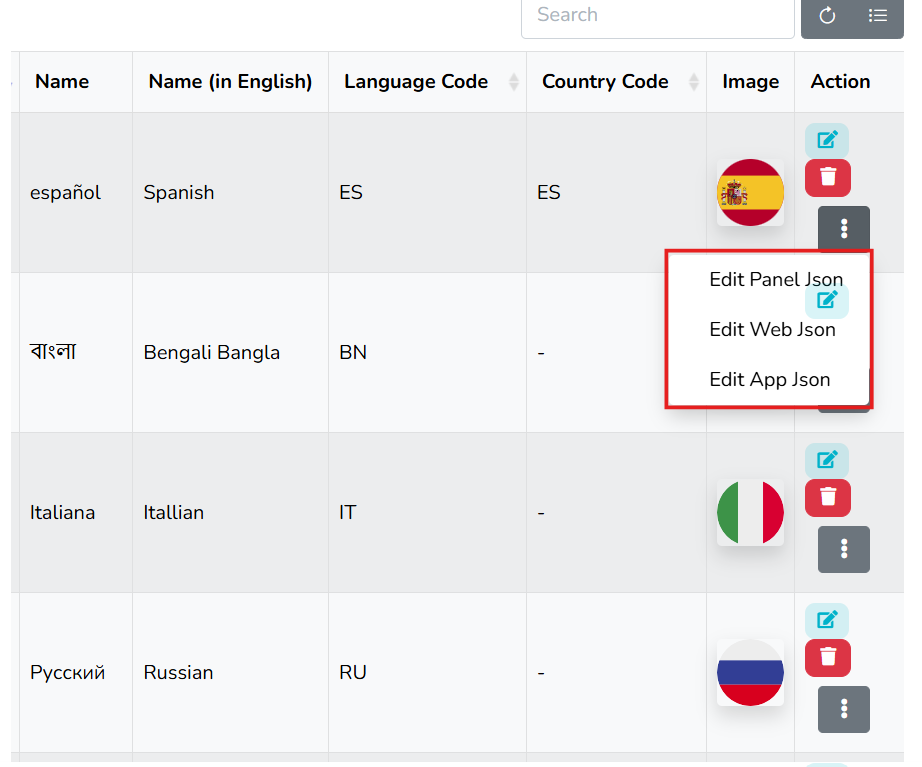Open the three-dot actions menu for Русский

[843, 709]
